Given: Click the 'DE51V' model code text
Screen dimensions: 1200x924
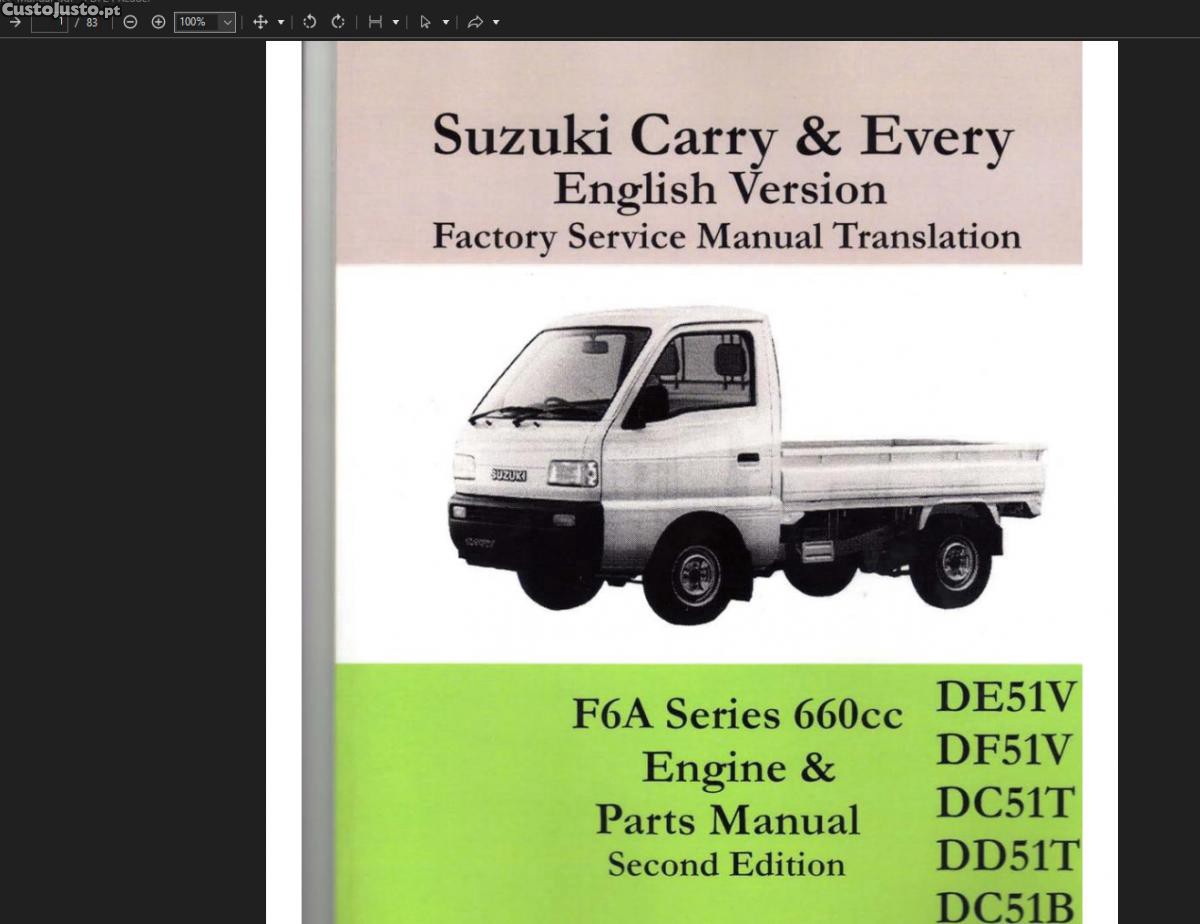Looking at the screenshot, I should [x=1006, y=697].
